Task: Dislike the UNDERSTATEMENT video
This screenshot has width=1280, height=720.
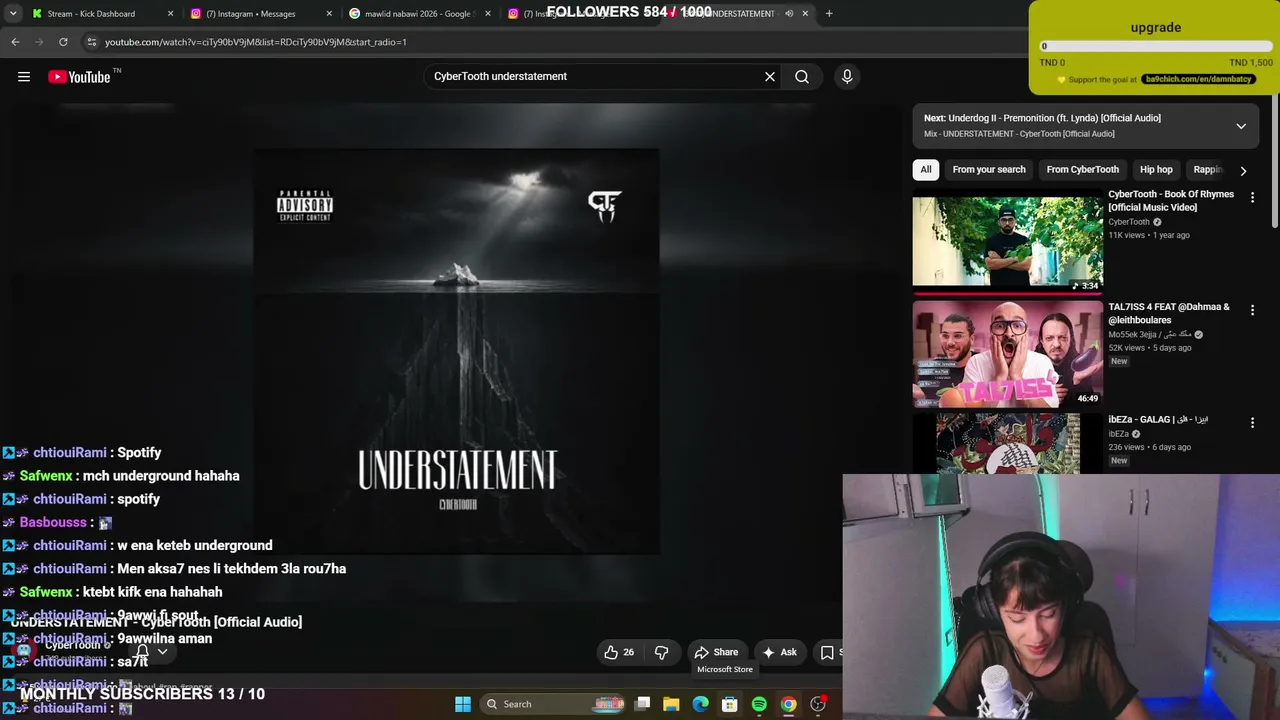Action: [661, 652]
